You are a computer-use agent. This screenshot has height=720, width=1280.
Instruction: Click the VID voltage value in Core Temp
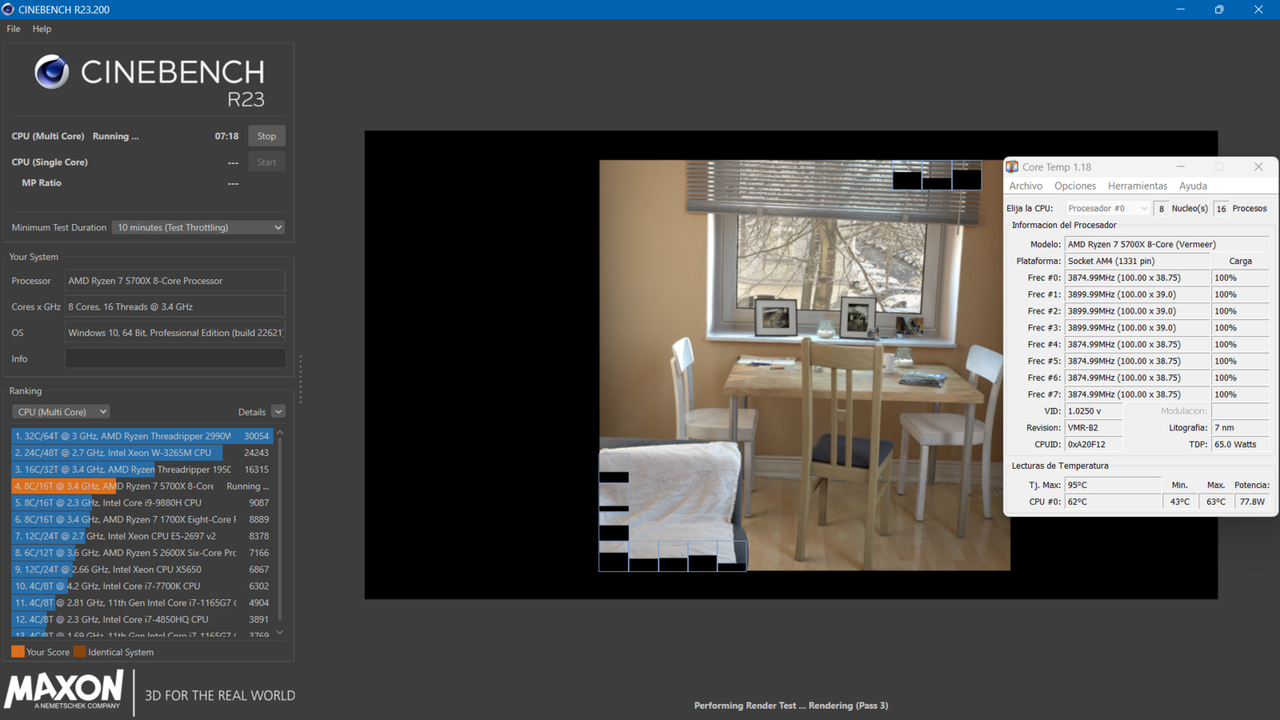click(x=1094, y=411)
